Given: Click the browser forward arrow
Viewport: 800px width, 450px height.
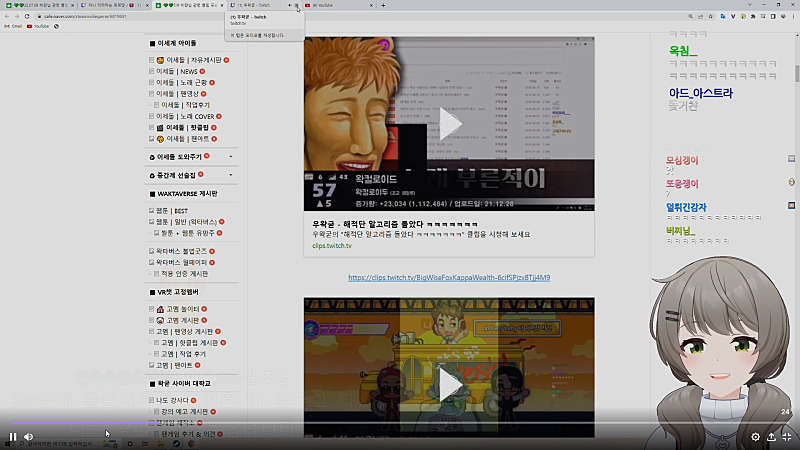Looking at the screenshot, I should click(17, 16).
